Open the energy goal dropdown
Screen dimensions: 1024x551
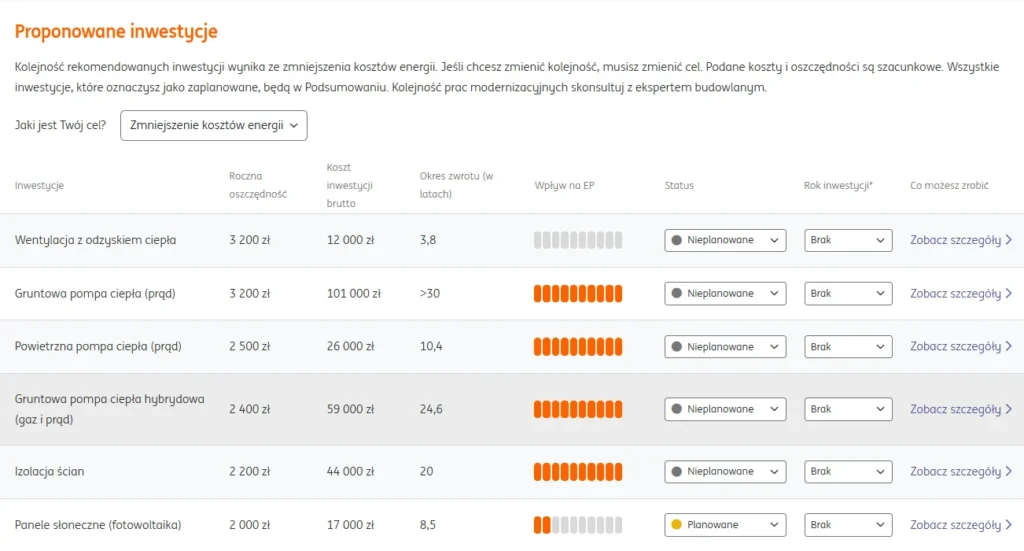click(213, 126)
